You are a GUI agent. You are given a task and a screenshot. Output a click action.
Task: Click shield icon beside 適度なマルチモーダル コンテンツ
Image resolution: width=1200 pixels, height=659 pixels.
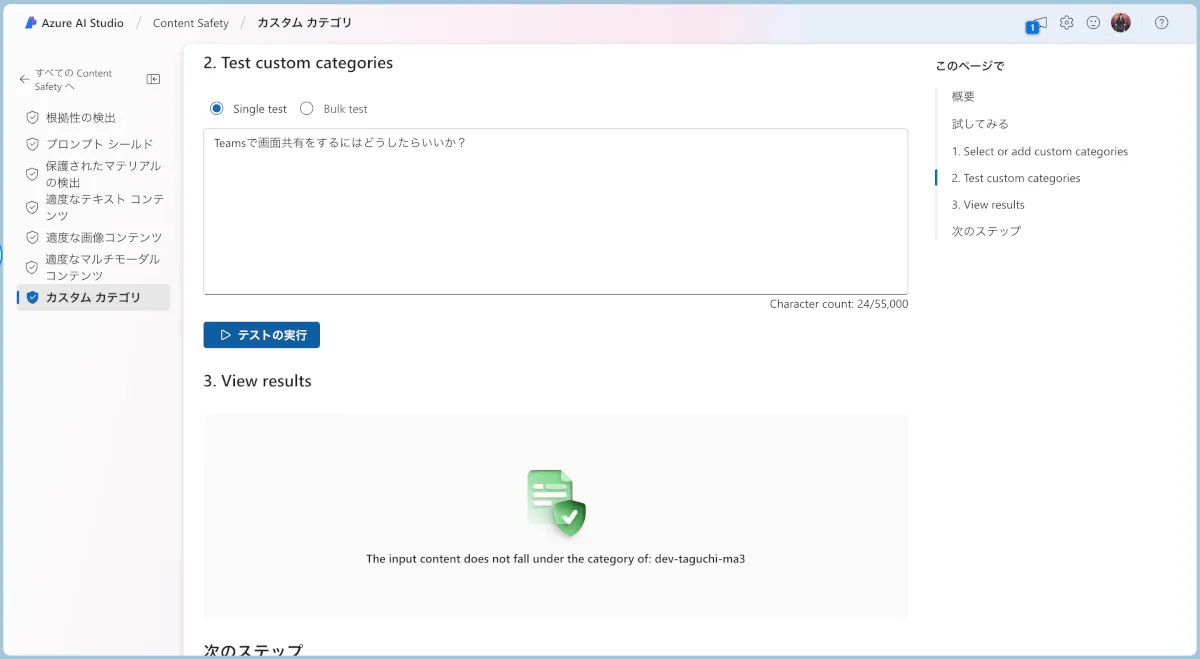point(32,267)
